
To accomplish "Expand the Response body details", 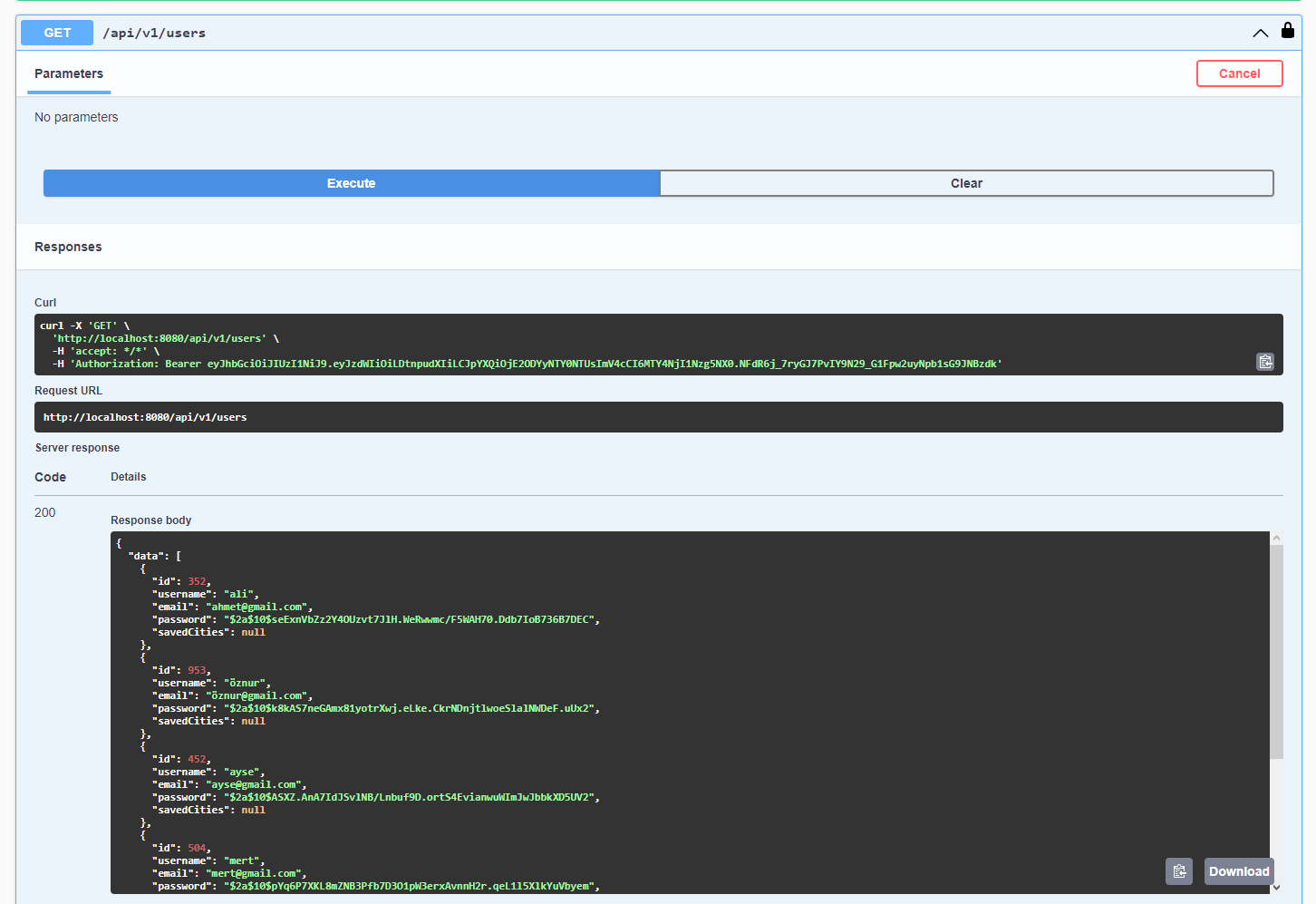I will click(x=150, y=520).
